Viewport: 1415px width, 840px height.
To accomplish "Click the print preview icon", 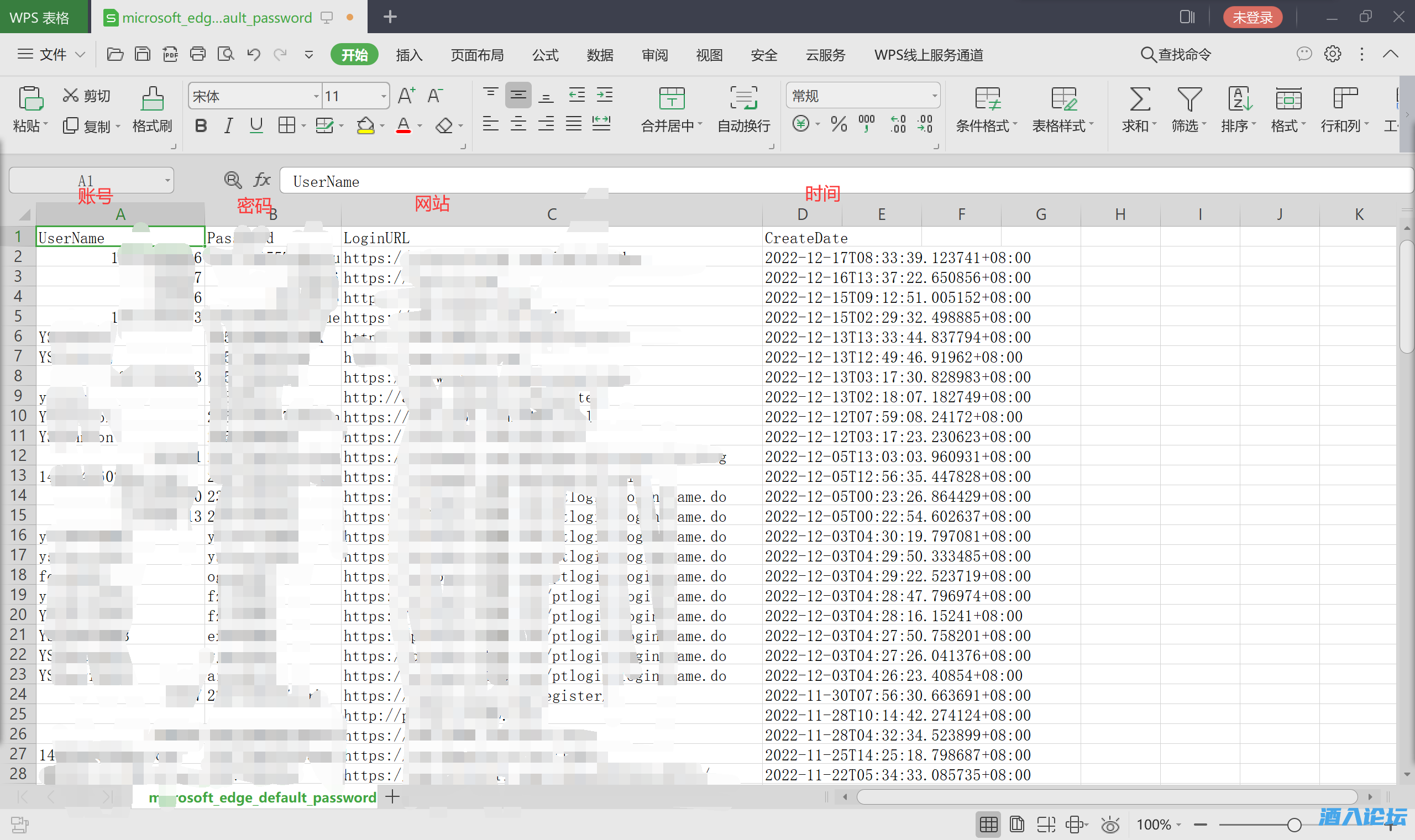I will (x=226, y=54).
